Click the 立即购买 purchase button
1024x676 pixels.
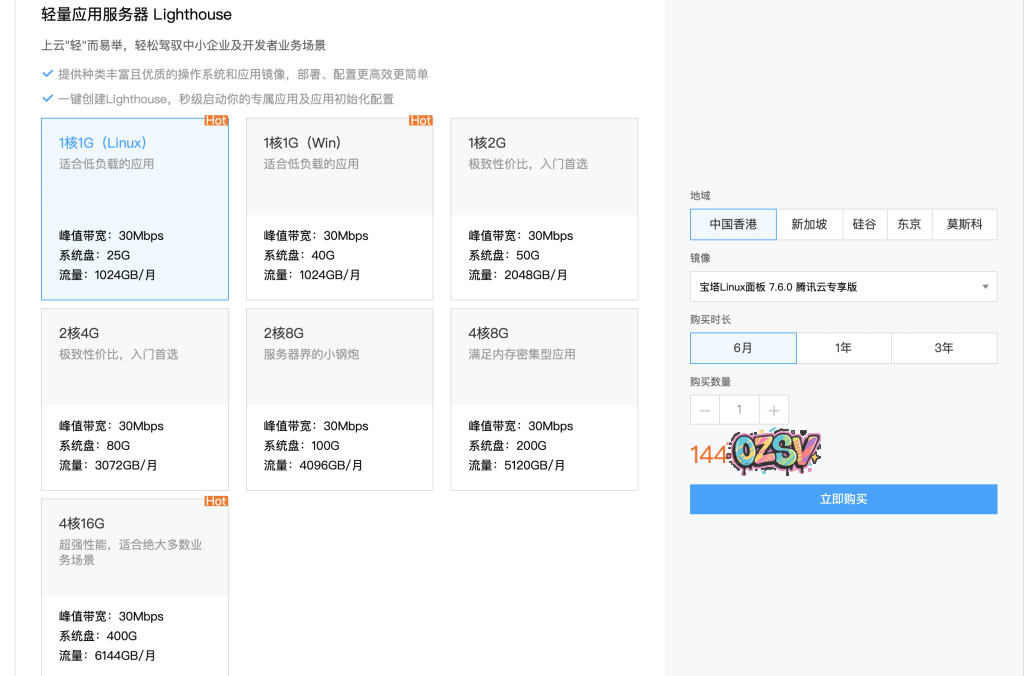coord(843,499)
